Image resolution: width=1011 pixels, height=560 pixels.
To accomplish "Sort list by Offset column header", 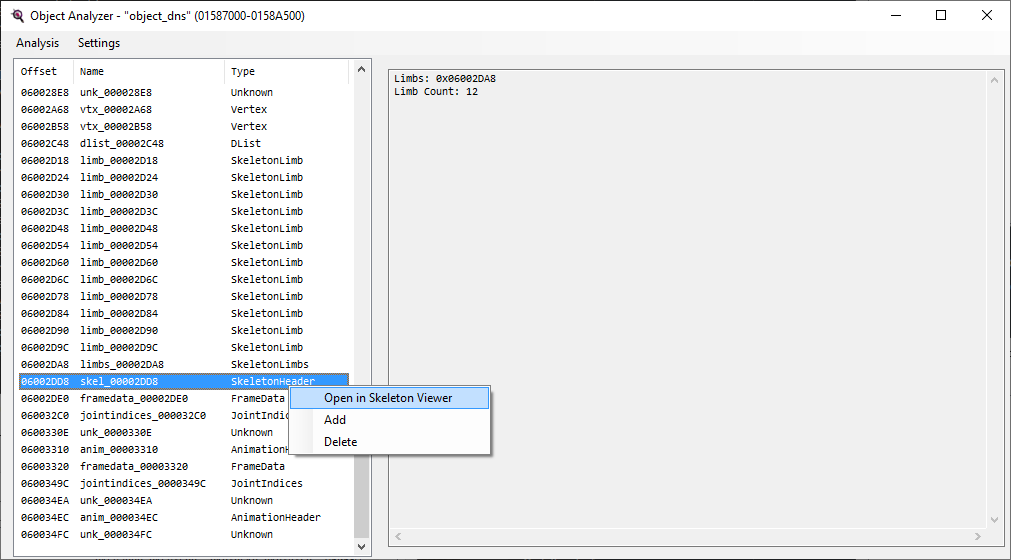I will 44,72.
